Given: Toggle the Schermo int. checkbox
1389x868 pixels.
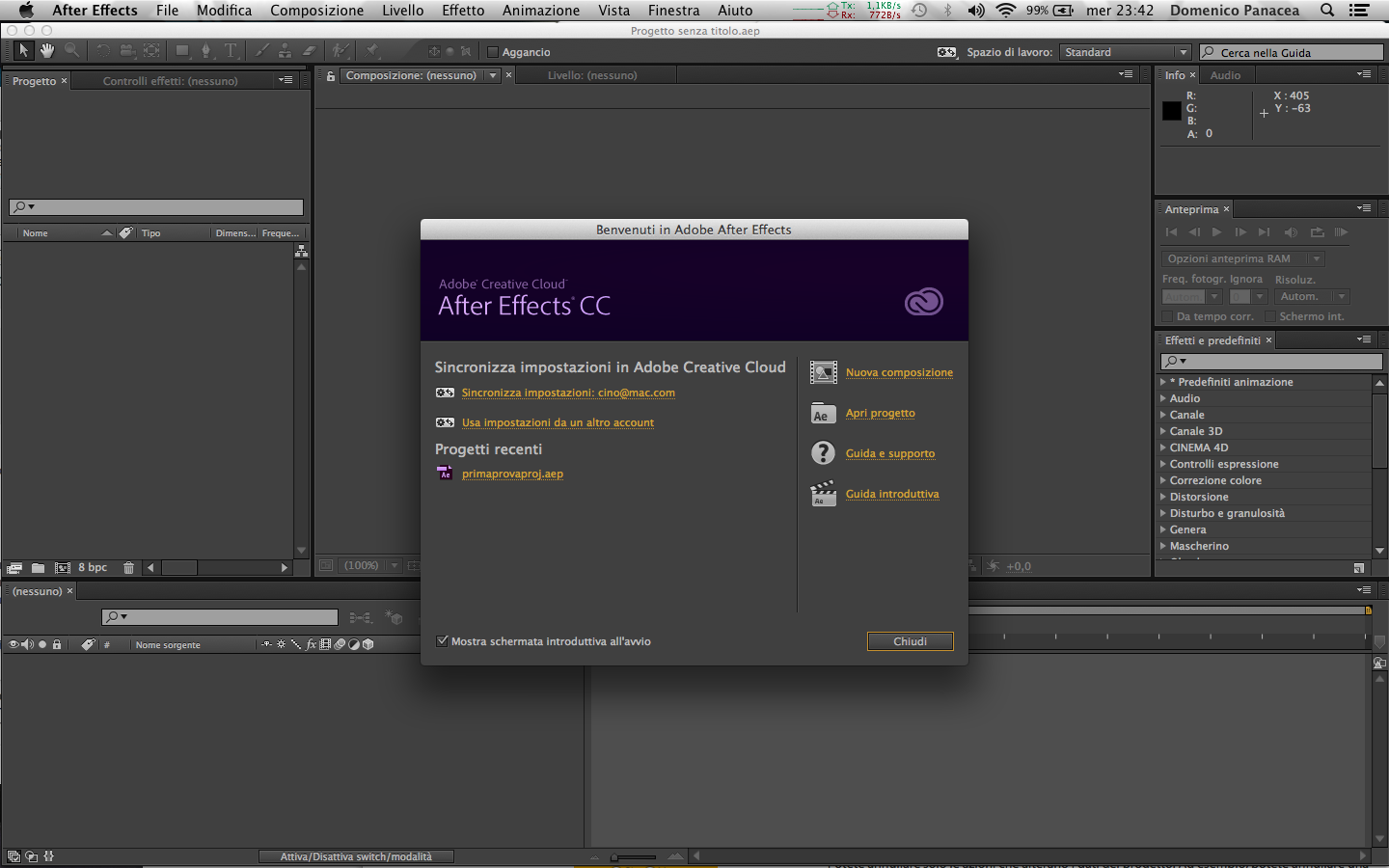Looking at the screenshot, I should (1270, 316).
